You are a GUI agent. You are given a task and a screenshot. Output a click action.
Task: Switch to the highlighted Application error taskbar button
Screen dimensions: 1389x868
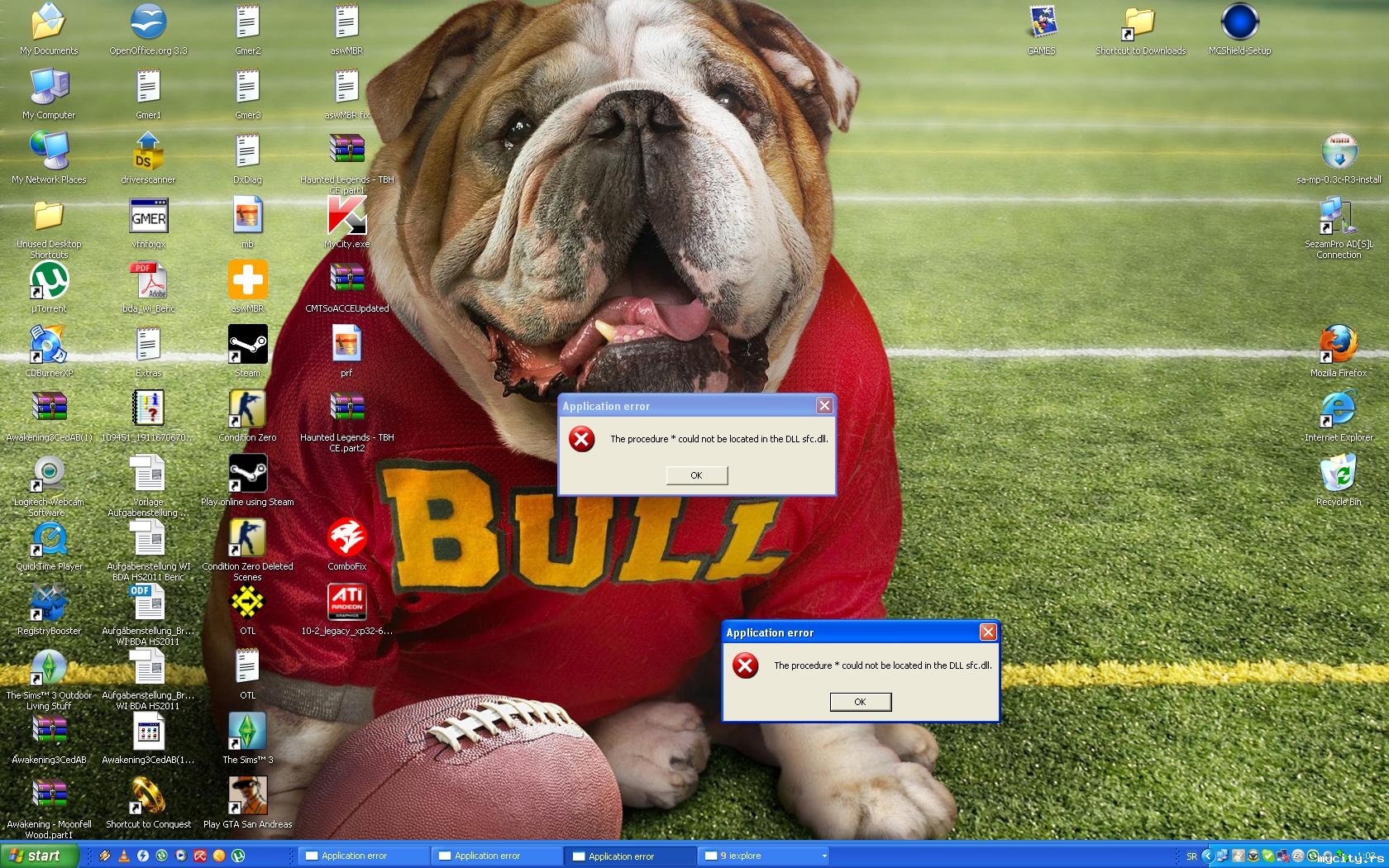630,856
